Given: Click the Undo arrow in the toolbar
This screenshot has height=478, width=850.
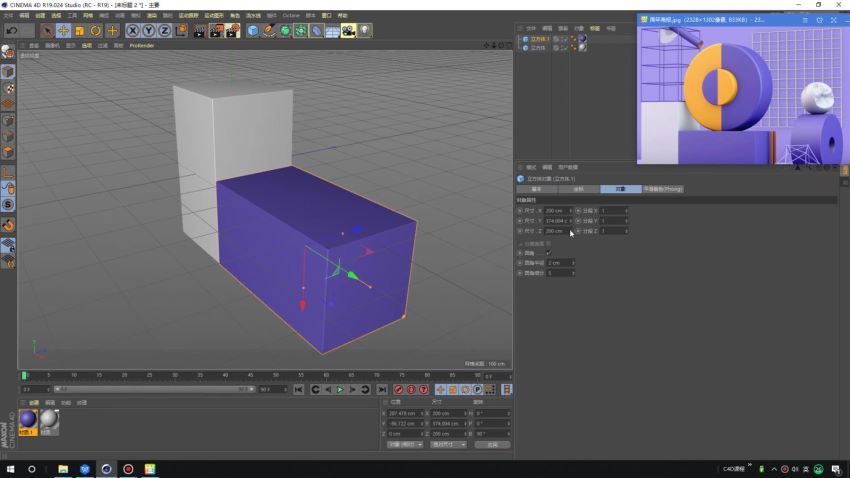Looking at the screenshot, I should coord(12,31).
